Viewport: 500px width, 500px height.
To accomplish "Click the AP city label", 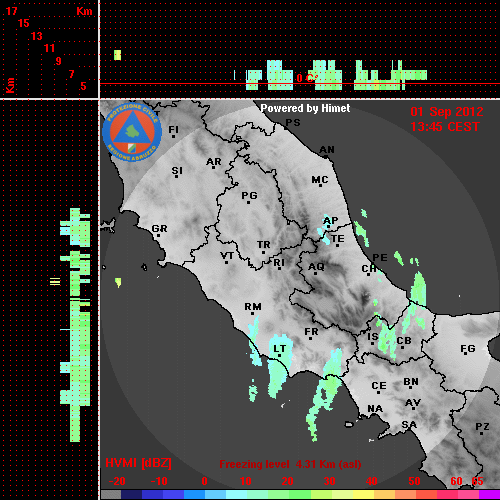I will tap(331, 221).
